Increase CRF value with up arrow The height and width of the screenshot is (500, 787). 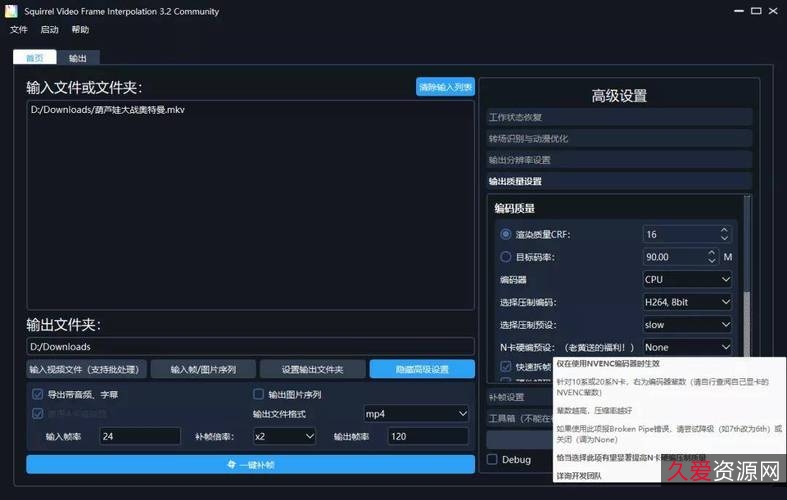(724, 230)
